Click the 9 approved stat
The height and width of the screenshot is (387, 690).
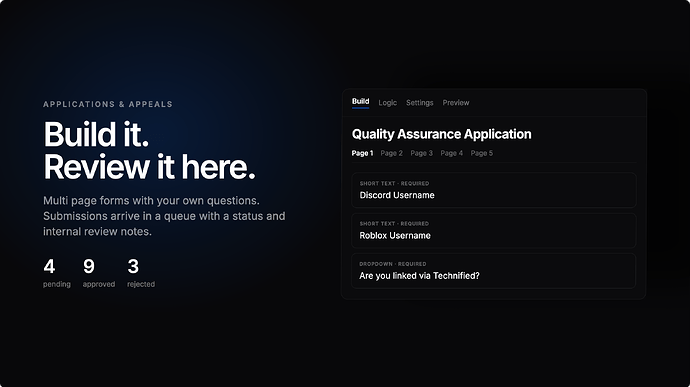coord(99,273)
